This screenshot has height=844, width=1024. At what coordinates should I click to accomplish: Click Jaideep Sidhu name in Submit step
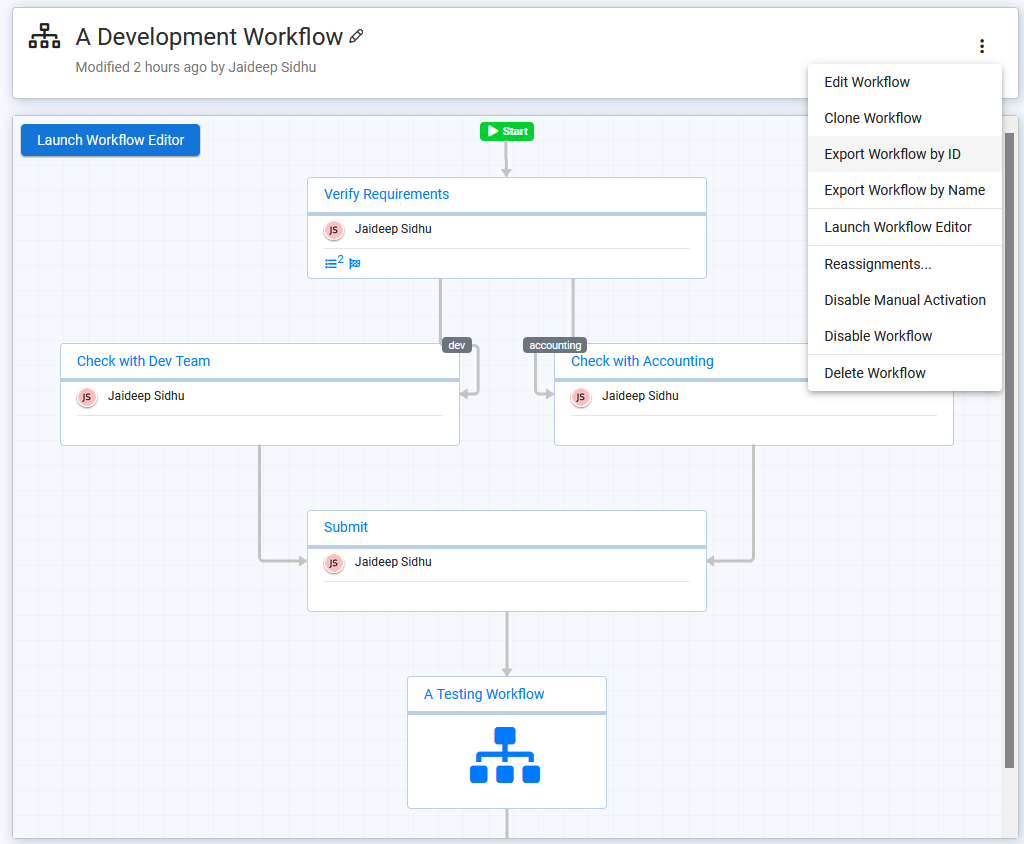click(x=393, y=562)
